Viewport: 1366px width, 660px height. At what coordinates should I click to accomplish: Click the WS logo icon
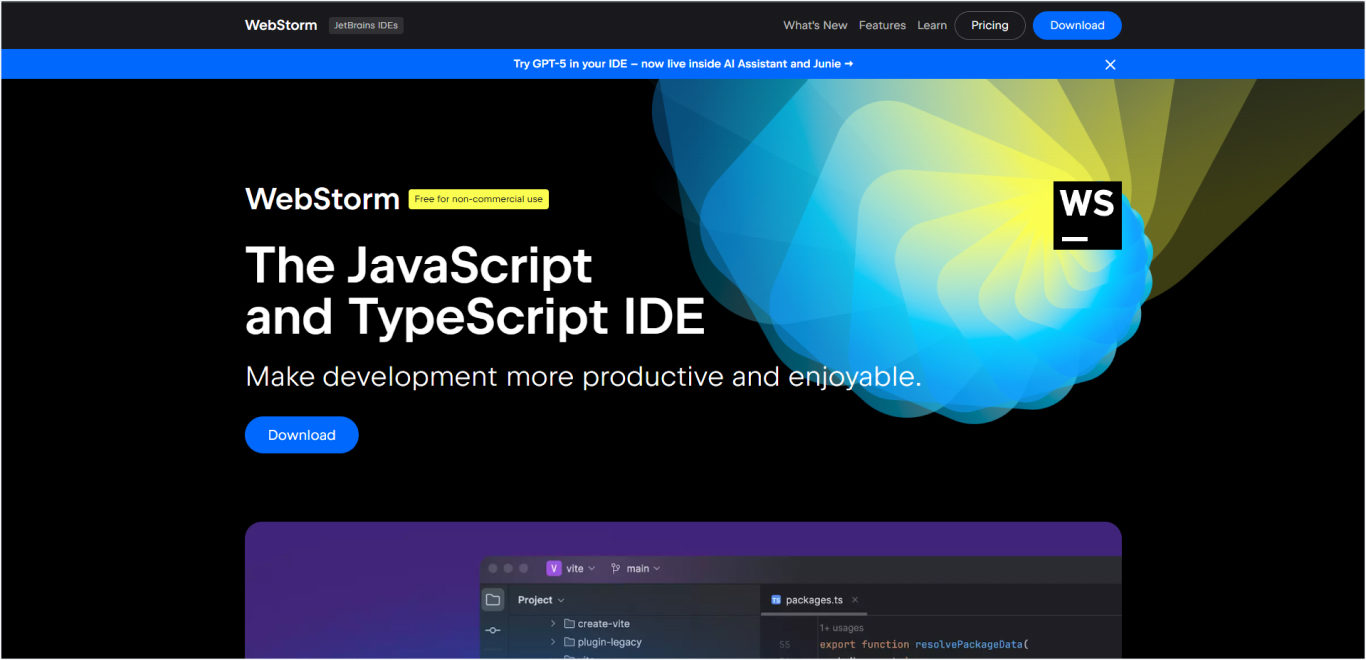[x=1086, y=214]
